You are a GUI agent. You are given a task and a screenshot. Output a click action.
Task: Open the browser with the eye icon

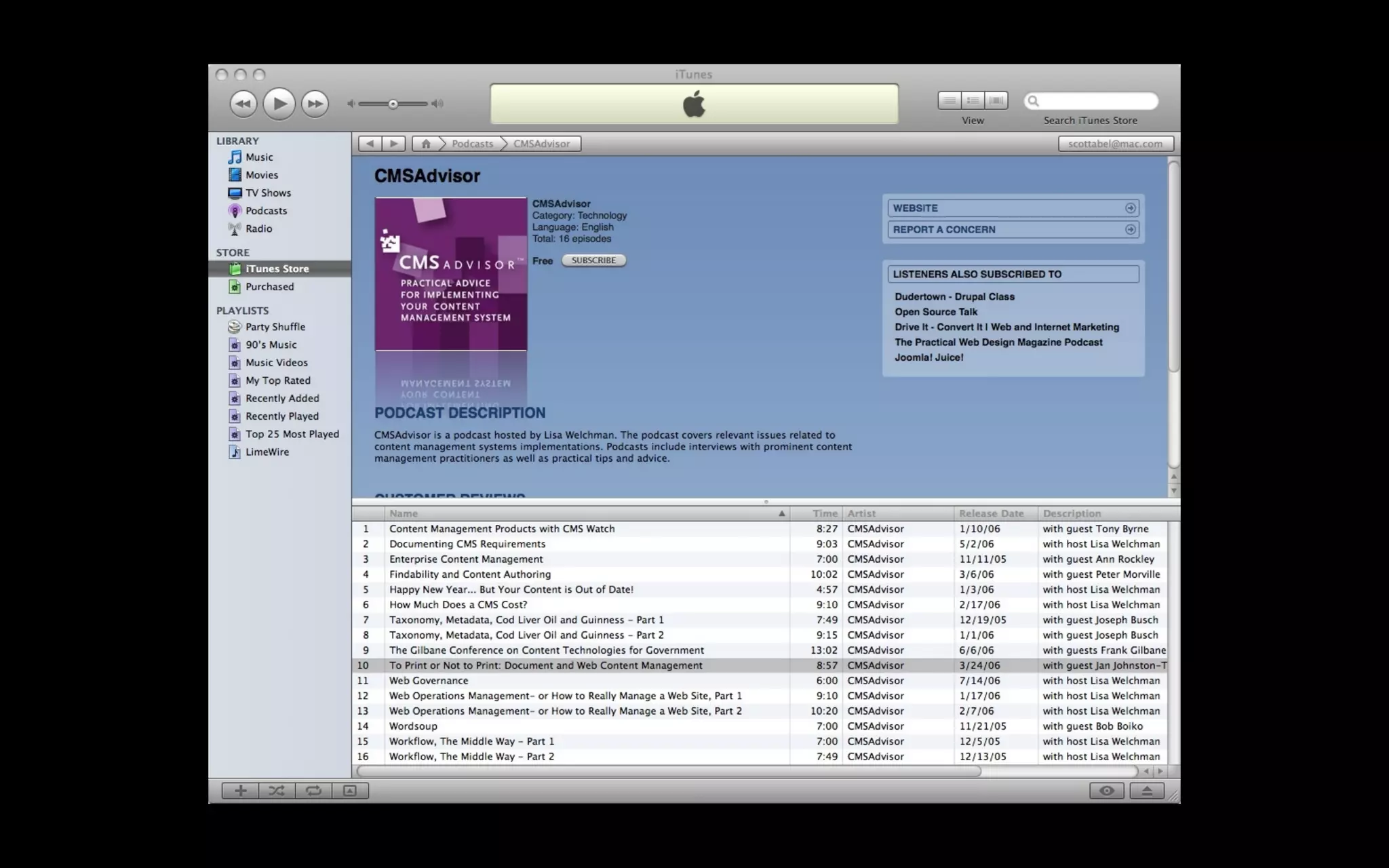click(x=1107, y=791)
